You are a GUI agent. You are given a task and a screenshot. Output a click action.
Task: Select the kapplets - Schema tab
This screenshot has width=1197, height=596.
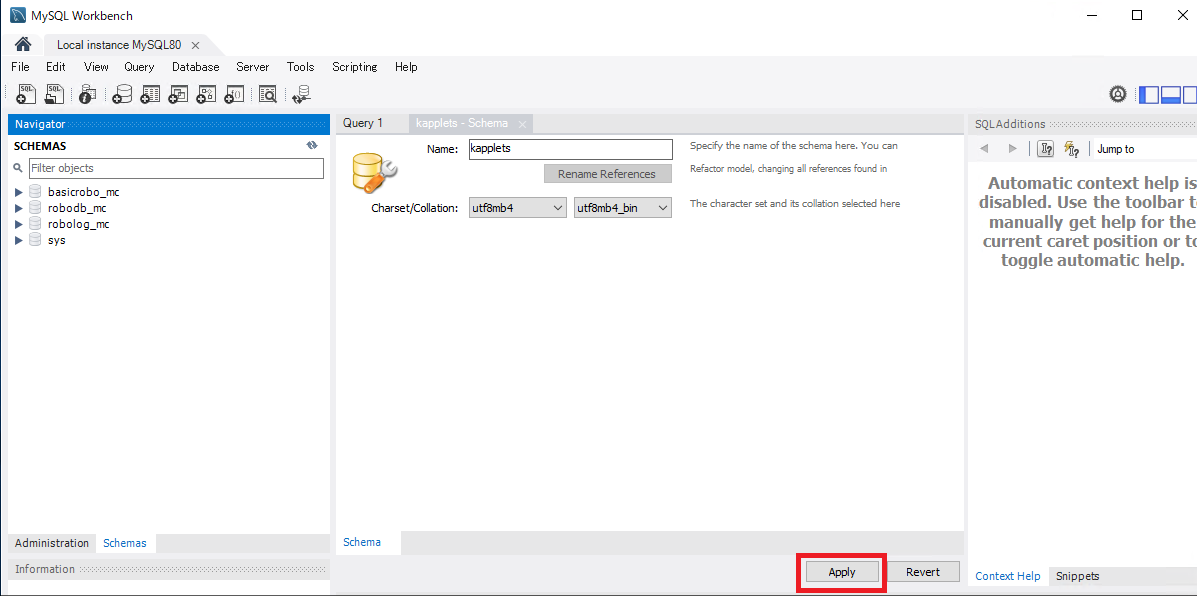[462, 123]
